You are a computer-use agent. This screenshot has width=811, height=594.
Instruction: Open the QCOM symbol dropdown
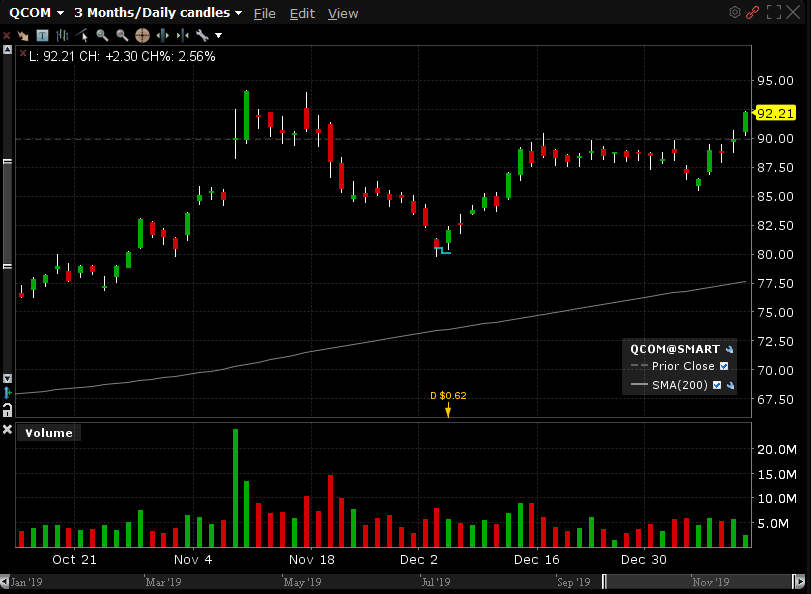coord(37,13)
